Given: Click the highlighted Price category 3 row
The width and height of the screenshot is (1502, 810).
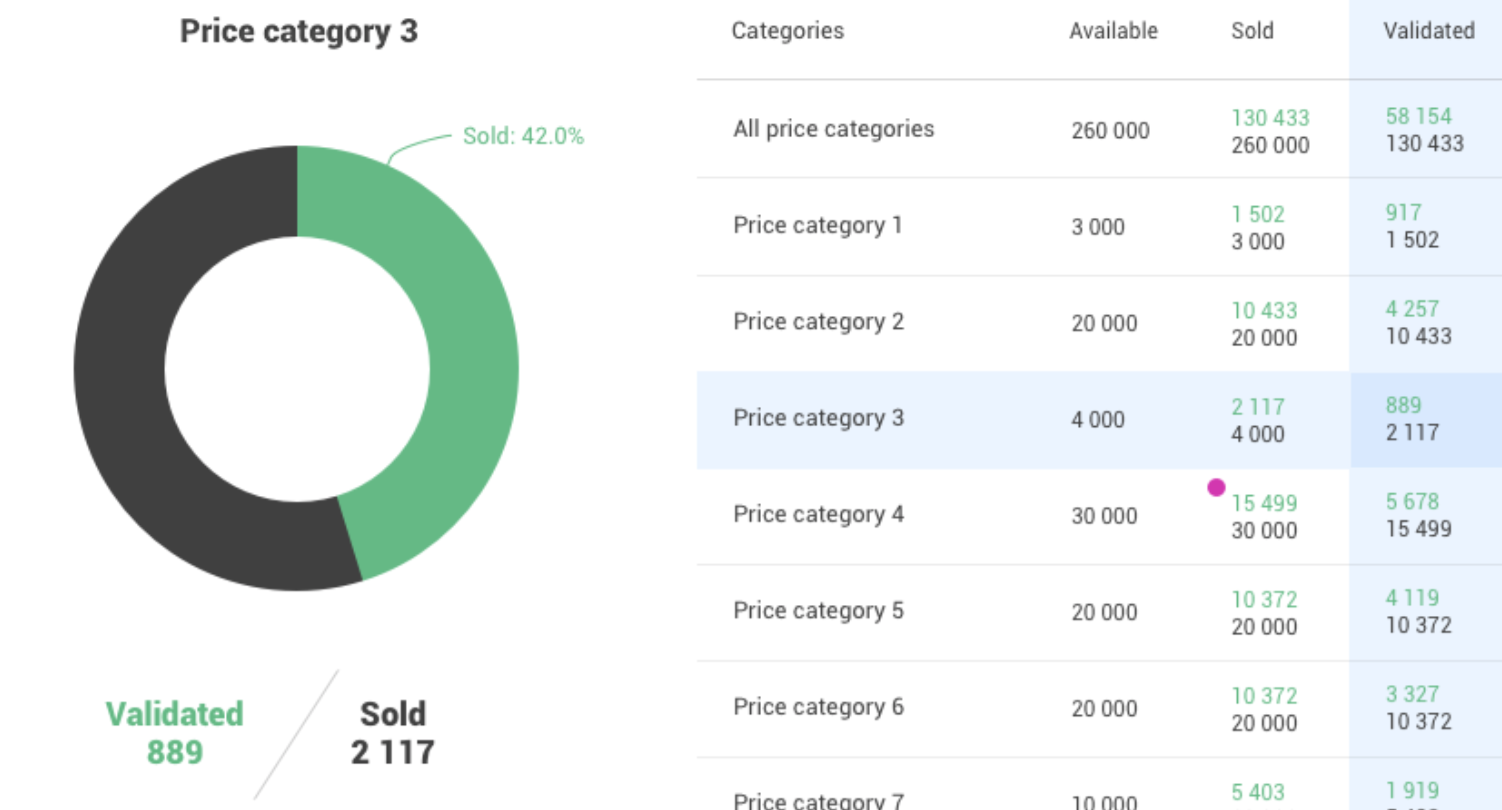Looking at the screenshot, I should (1099, 420).
